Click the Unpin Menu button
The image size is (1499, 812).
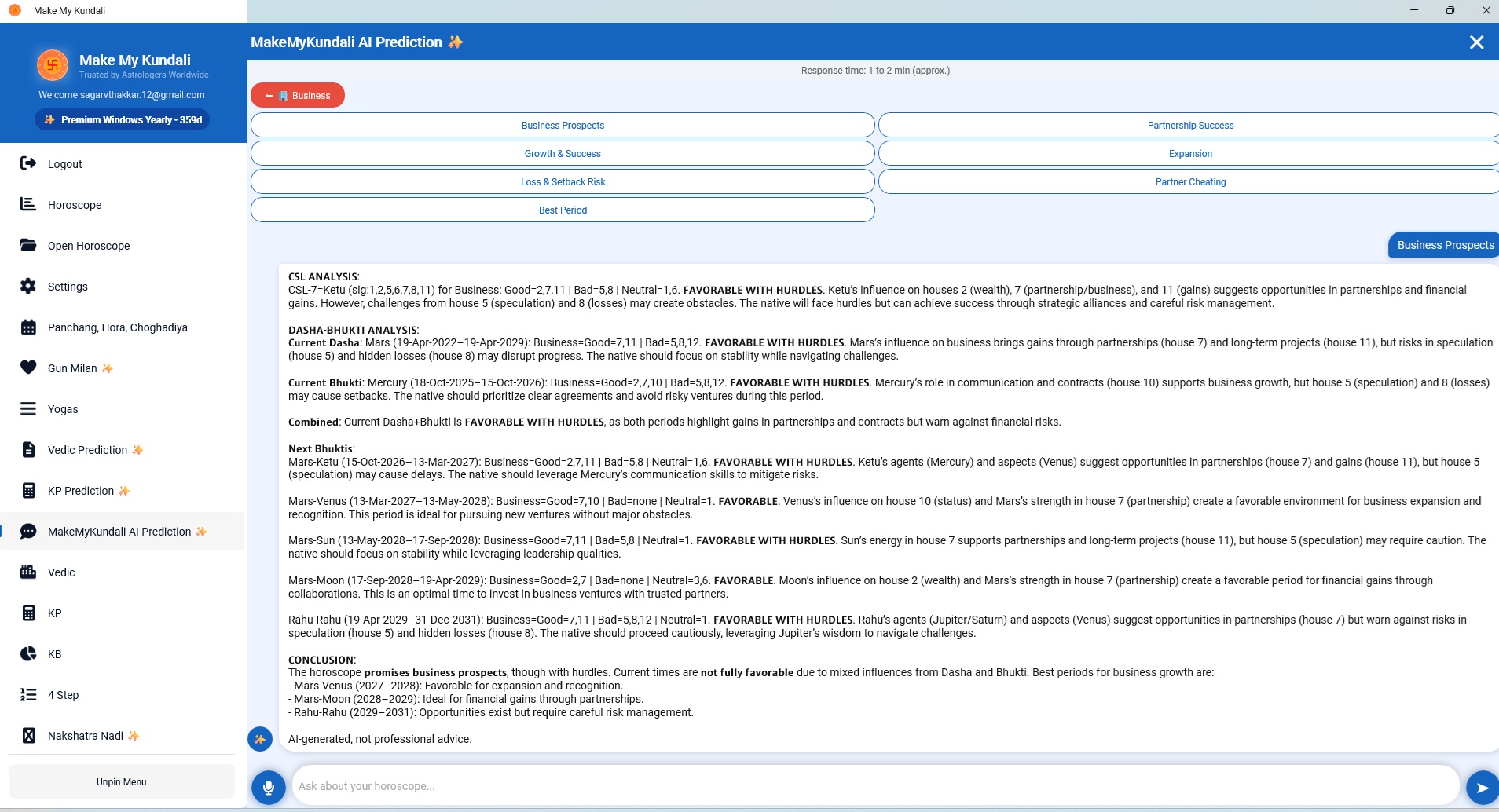(122, 782)
